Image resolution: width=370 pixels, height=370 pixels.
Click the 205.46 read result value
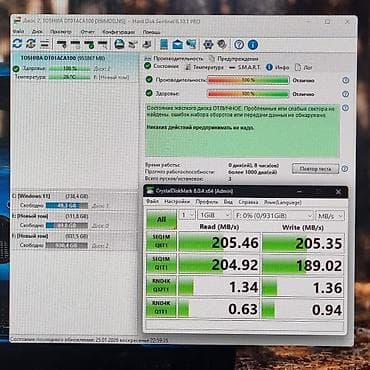pyautogui.click(x=235, y=242)
